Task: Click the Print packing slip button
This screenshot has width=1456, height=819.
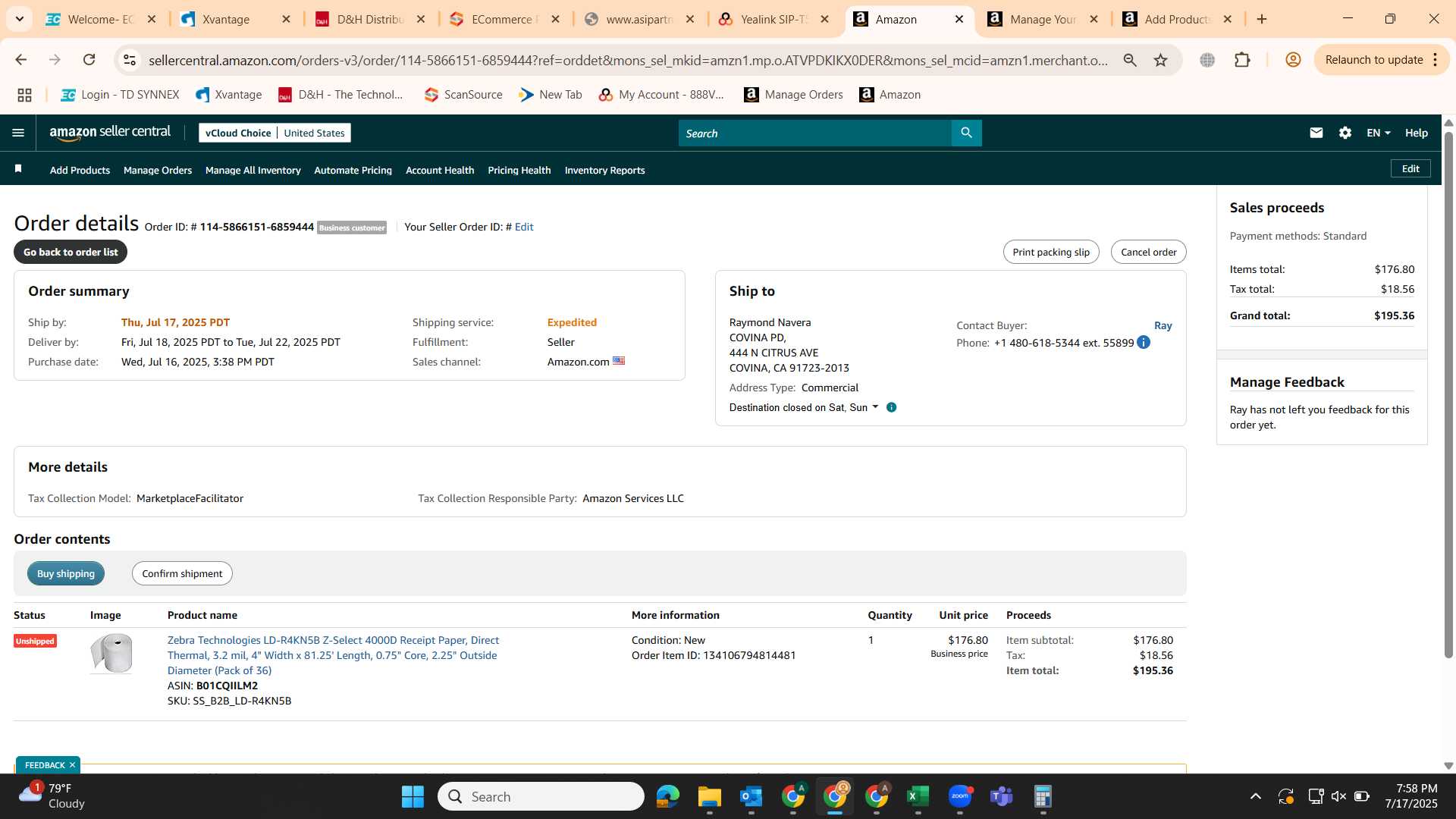Action: click(x=1051, y=252)
